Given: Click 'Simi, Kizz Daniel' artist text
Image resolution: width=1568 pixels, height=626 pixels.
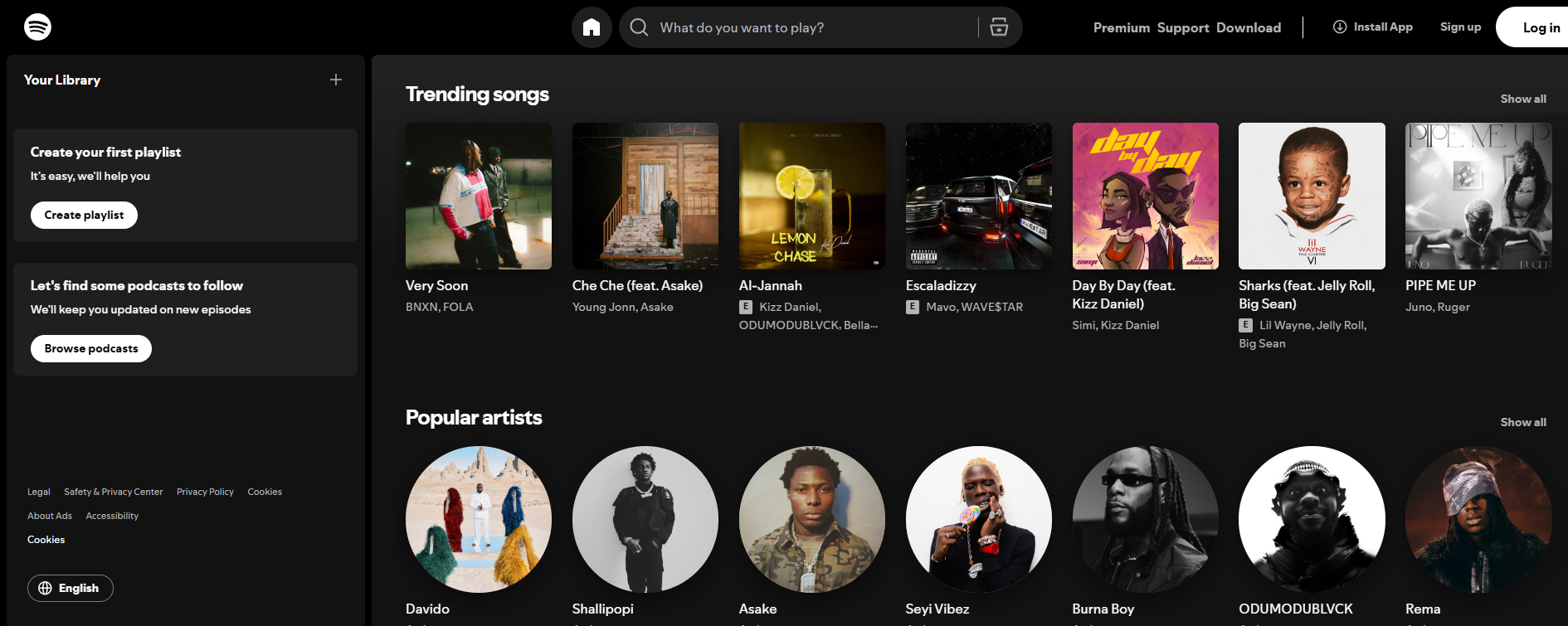Looking at the screenshot, I should (x=1116, y=325).
